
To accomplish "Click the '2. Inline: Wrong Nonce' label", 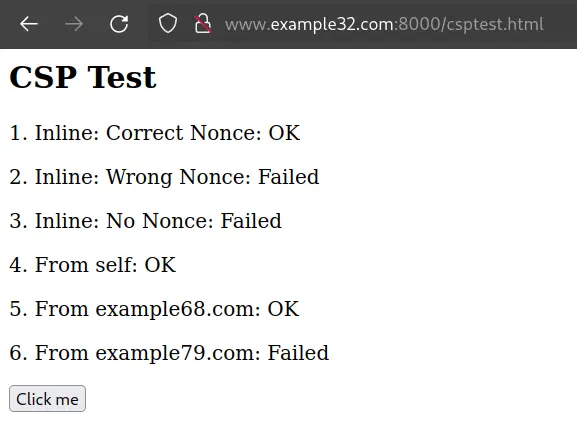I will coord(130,177).
